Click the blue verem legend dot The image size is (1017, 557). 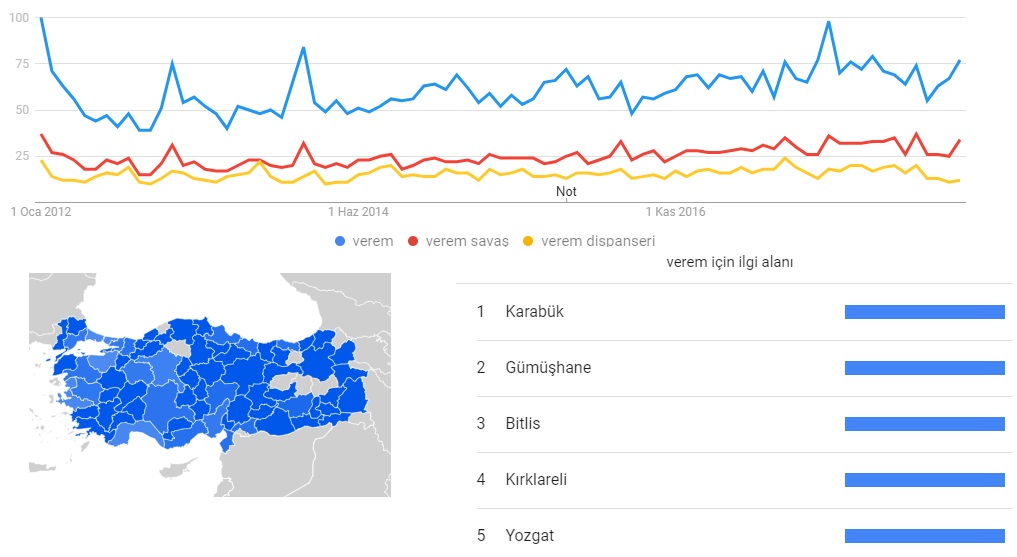click(x=340, y=241)
